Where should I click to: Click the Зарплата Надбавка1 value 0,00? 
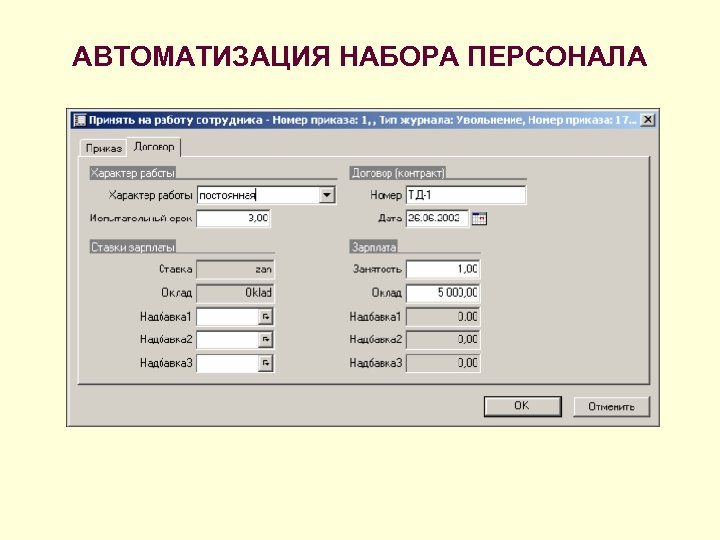point(443,316)
